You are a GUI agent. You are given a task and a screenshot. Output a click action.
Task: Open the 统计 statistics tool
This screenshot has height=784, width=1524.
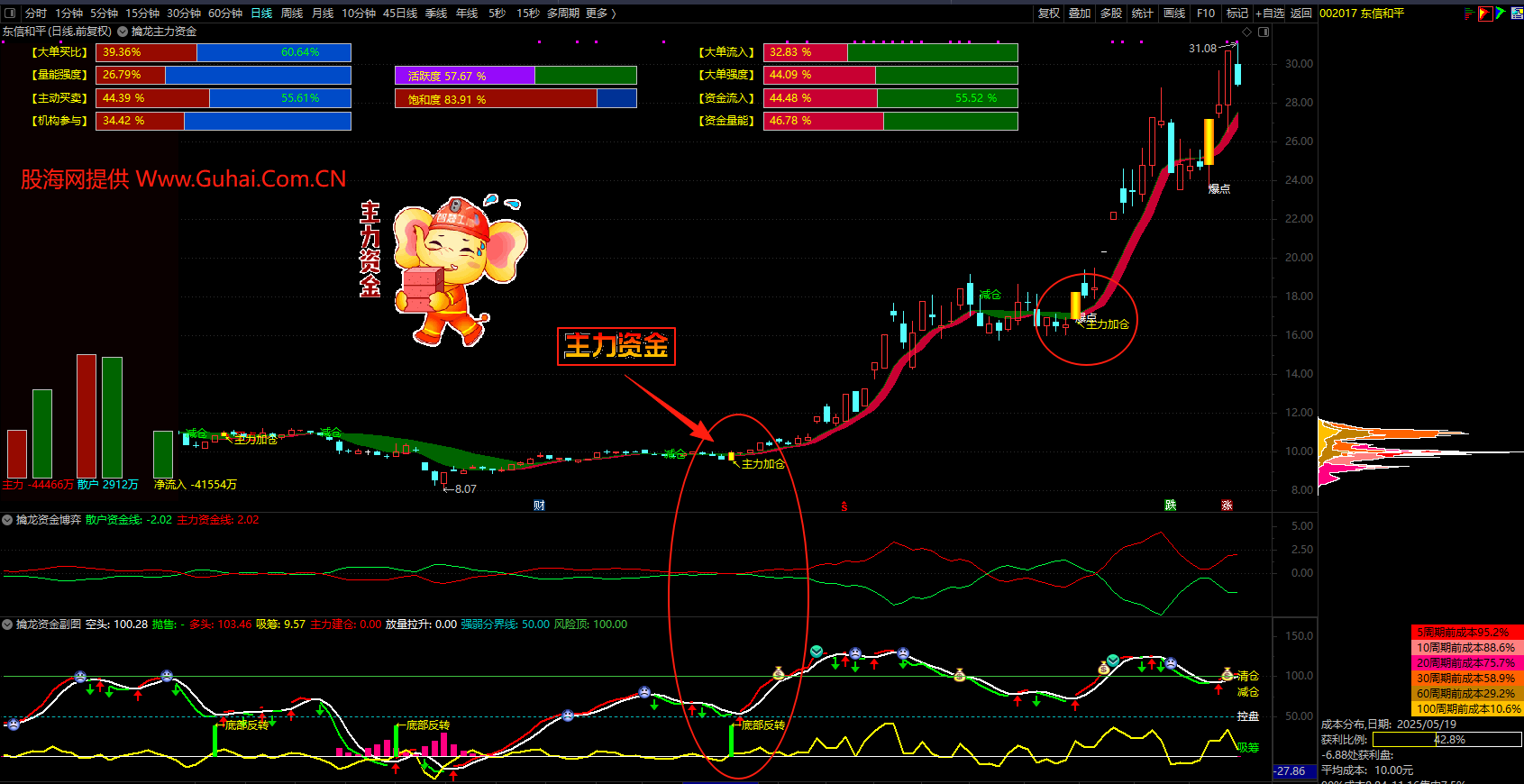pos(1143,13)
